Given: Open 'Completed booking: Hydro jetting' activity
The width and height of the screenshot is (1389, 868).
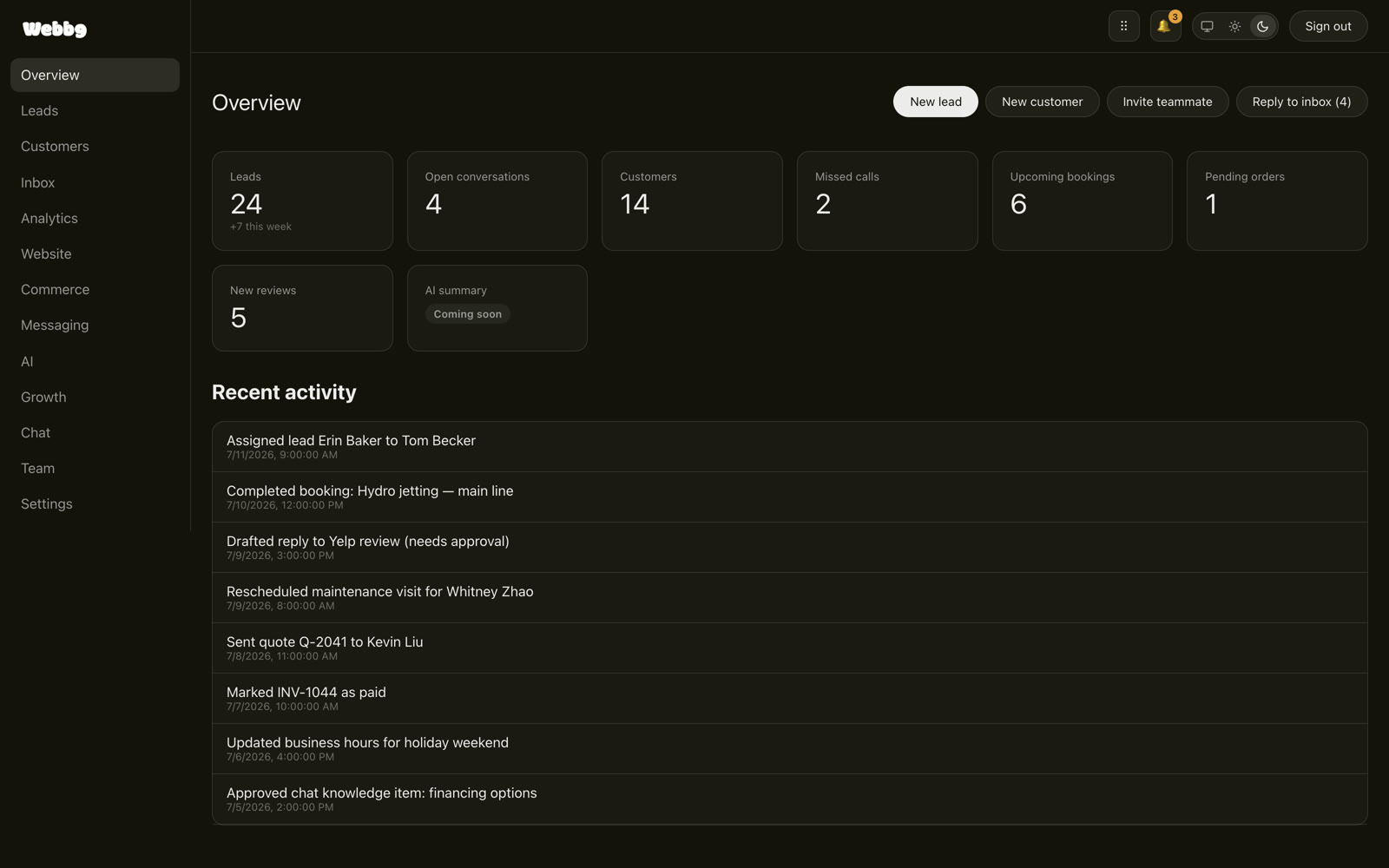Looking at the screenshot, I should coord(789,497).
